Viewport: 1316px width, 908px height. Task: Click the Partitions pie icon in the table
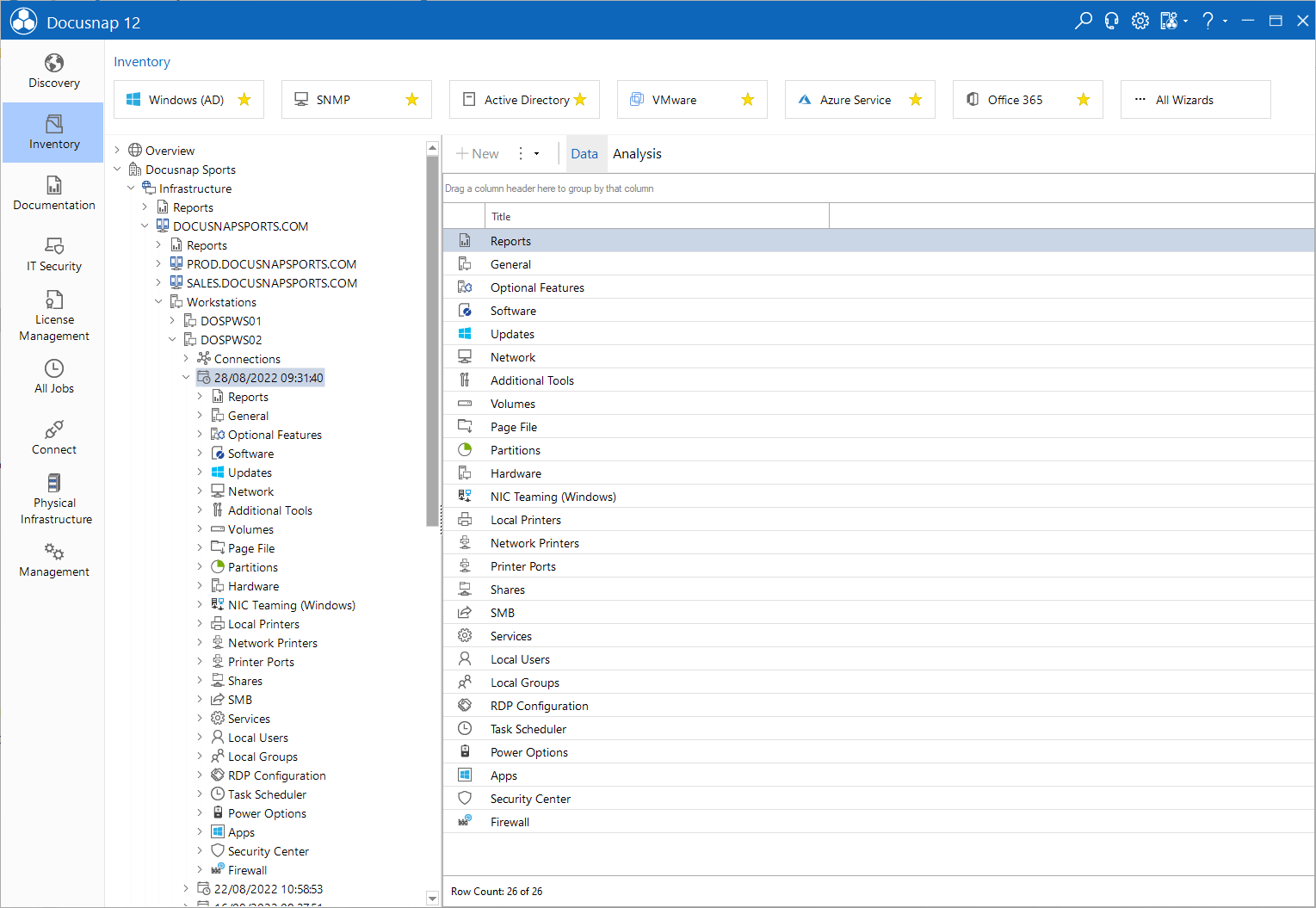[x=465, y=450]
